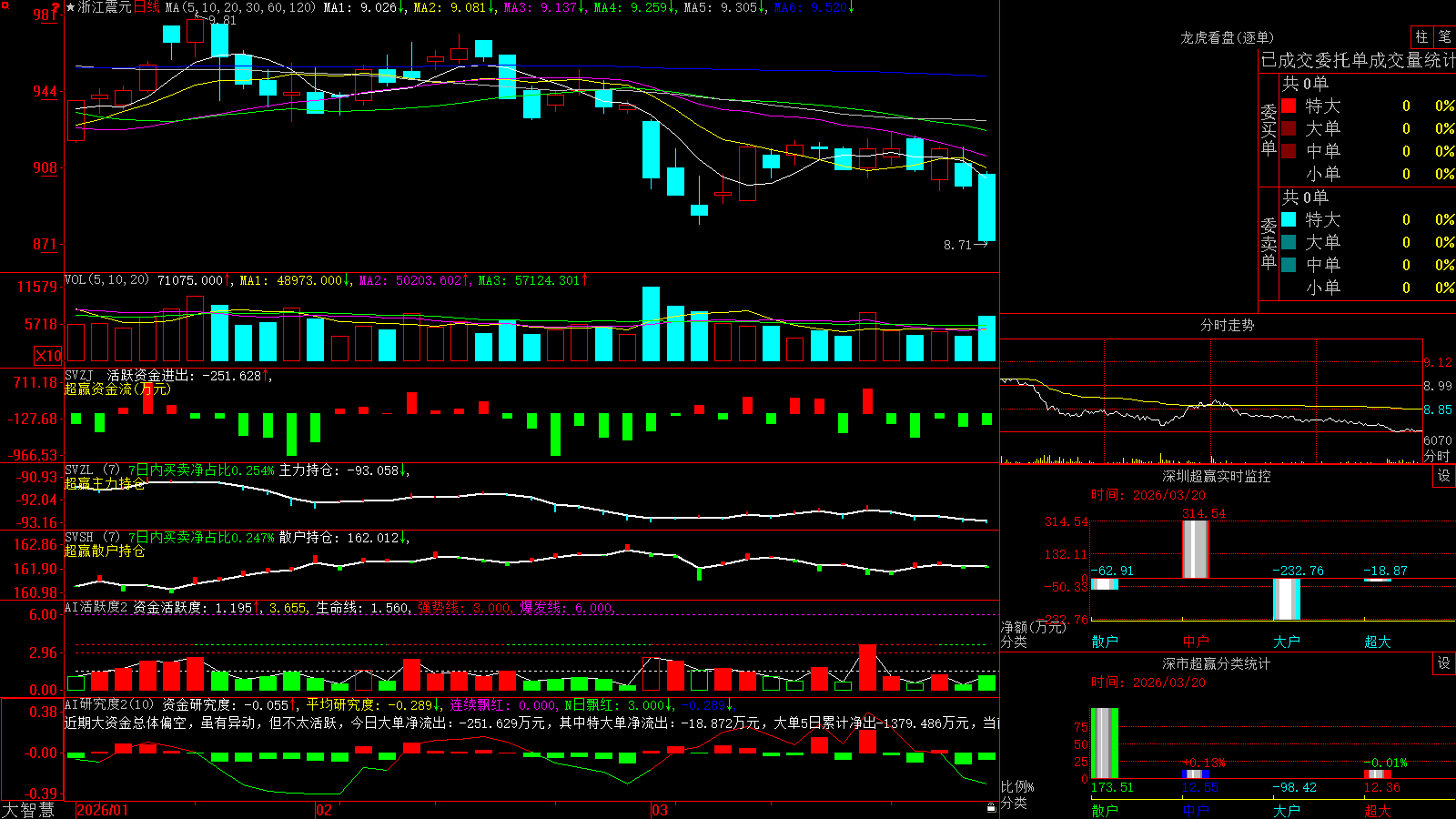Click the 强势线: 3.000 label
This screenshot has width=1456, height=819.
point(465,607)
